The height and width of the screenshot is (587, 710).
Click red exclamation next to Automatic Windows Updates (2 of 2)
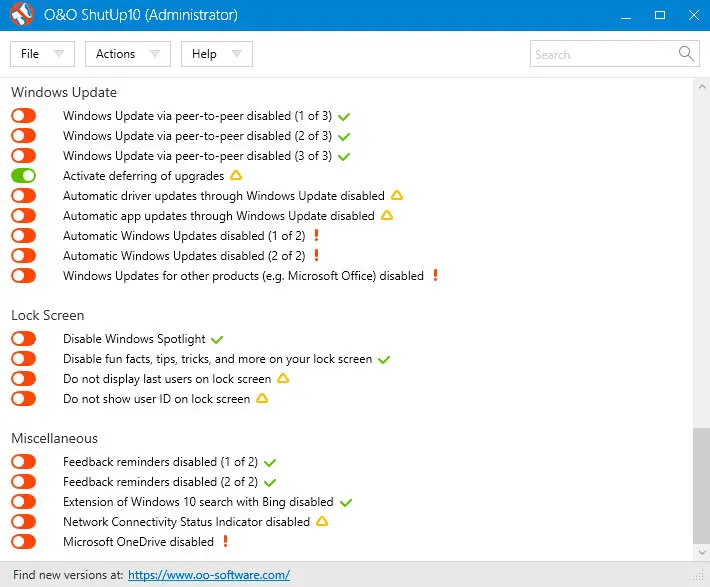317,255
